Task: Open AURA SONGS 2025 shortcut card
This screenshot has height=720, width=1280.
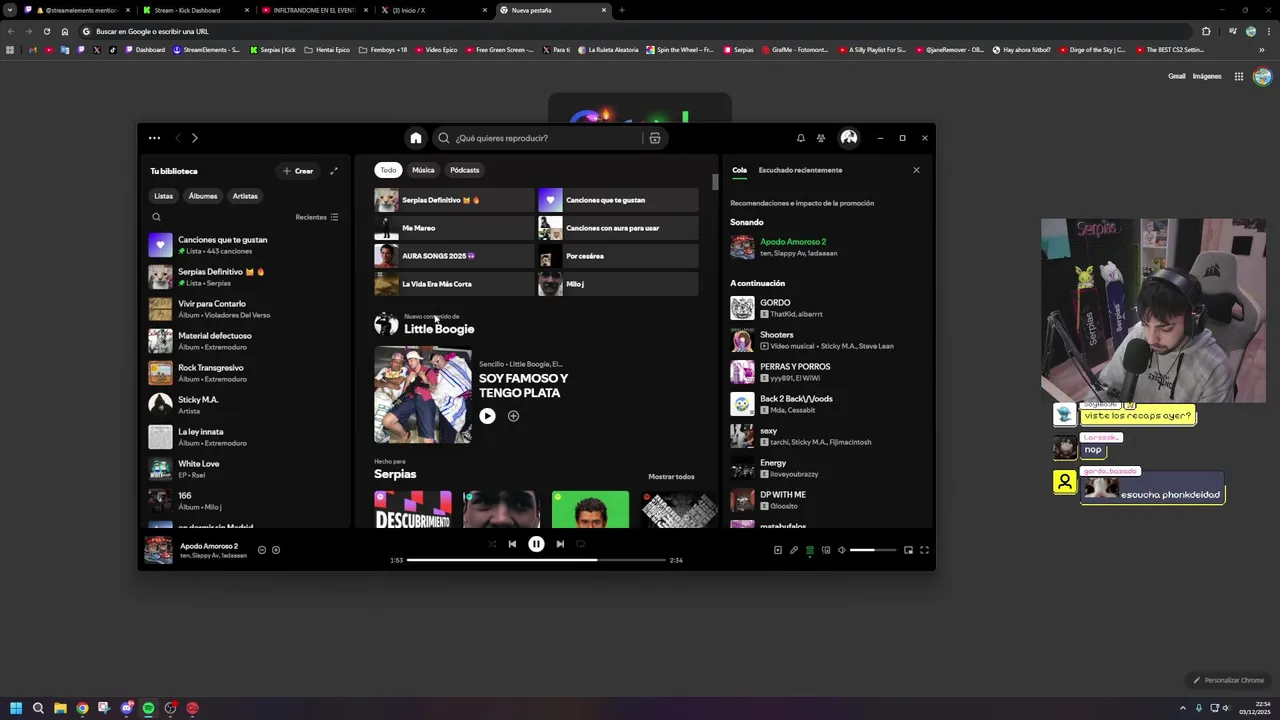Action: point(454,256)
